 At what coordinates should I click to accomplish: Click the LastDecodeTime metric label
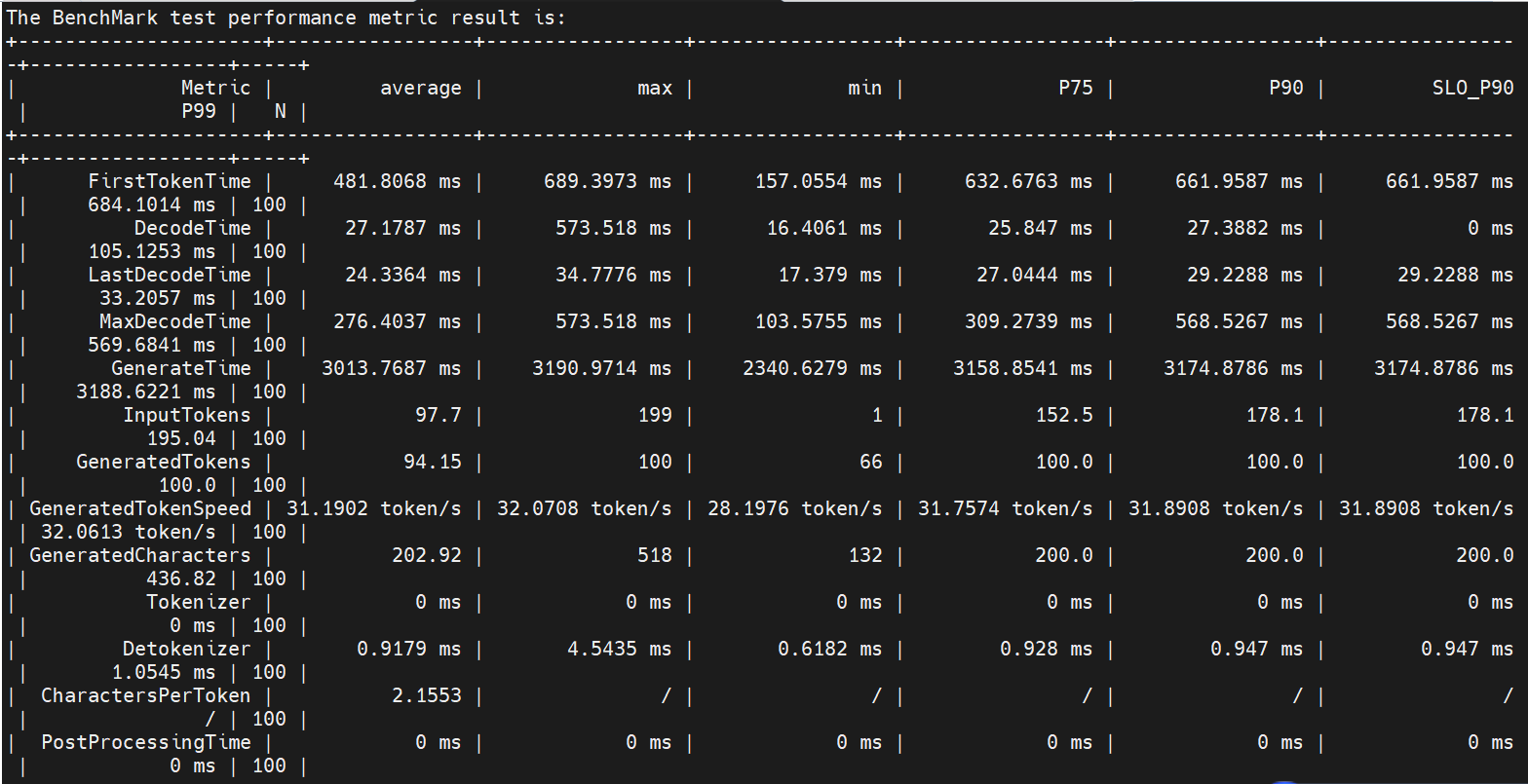click(x=170, y=275)
